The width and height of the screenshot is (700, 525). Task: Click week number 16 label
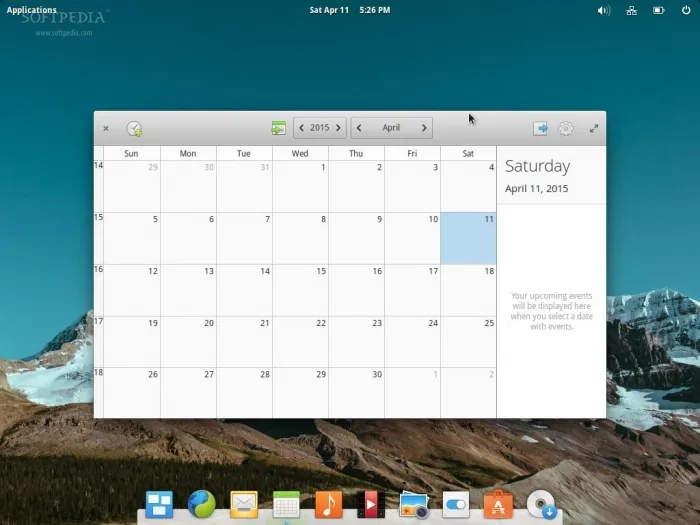pyautogui.click(x=99, y=269)
